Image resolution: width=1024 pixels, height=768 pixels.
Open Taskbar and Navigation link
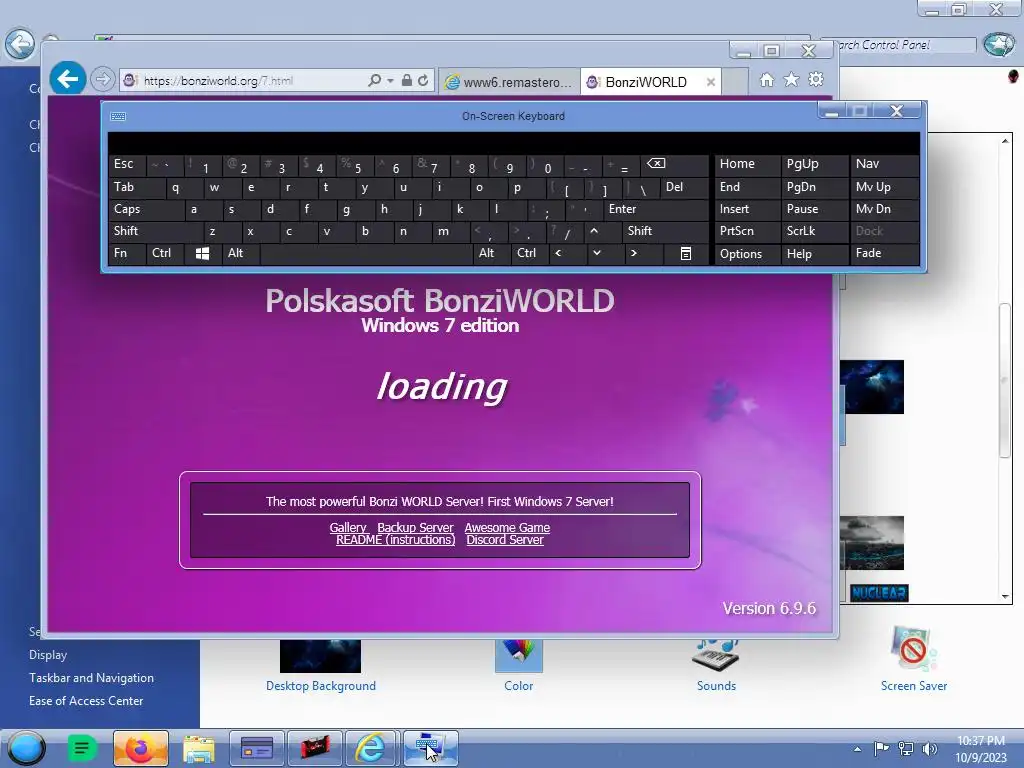point(91,678)
